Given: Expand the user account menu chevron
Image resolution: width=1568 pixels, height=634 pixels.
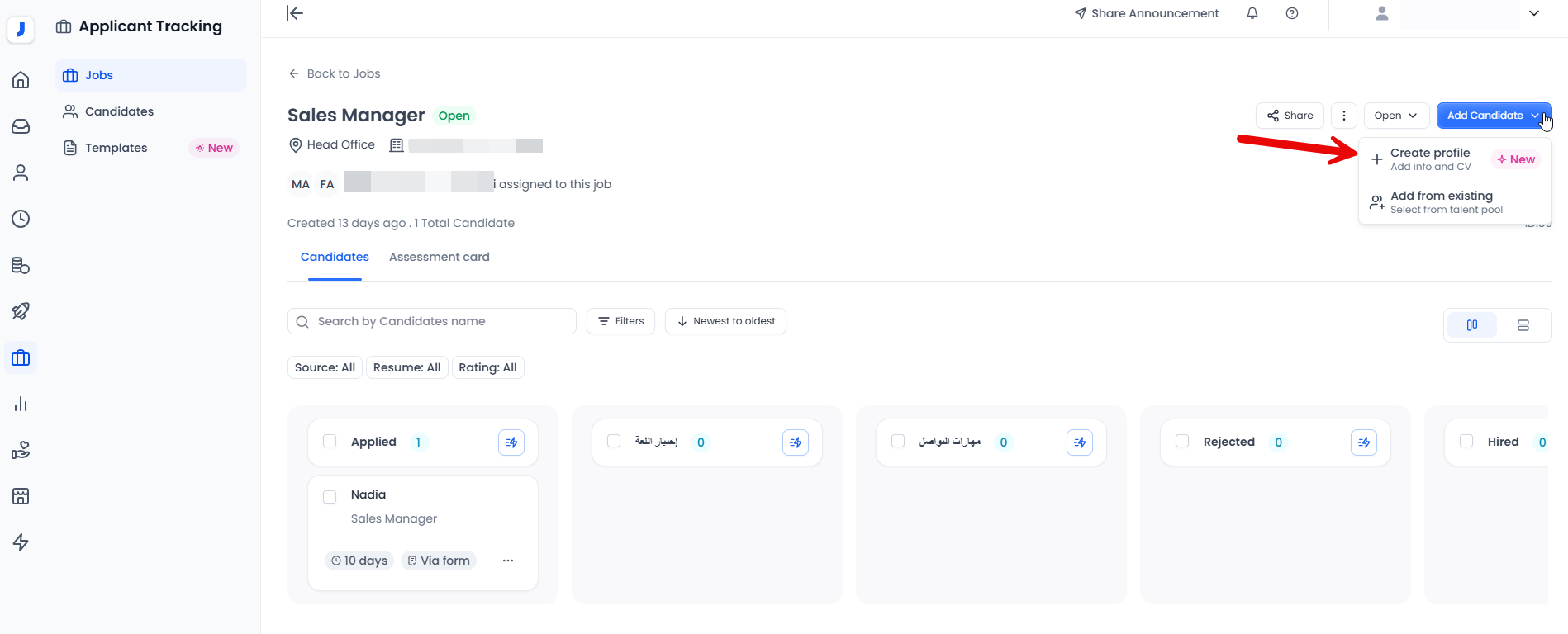Looking at the screenshot, I should (x=1533, y=13).
